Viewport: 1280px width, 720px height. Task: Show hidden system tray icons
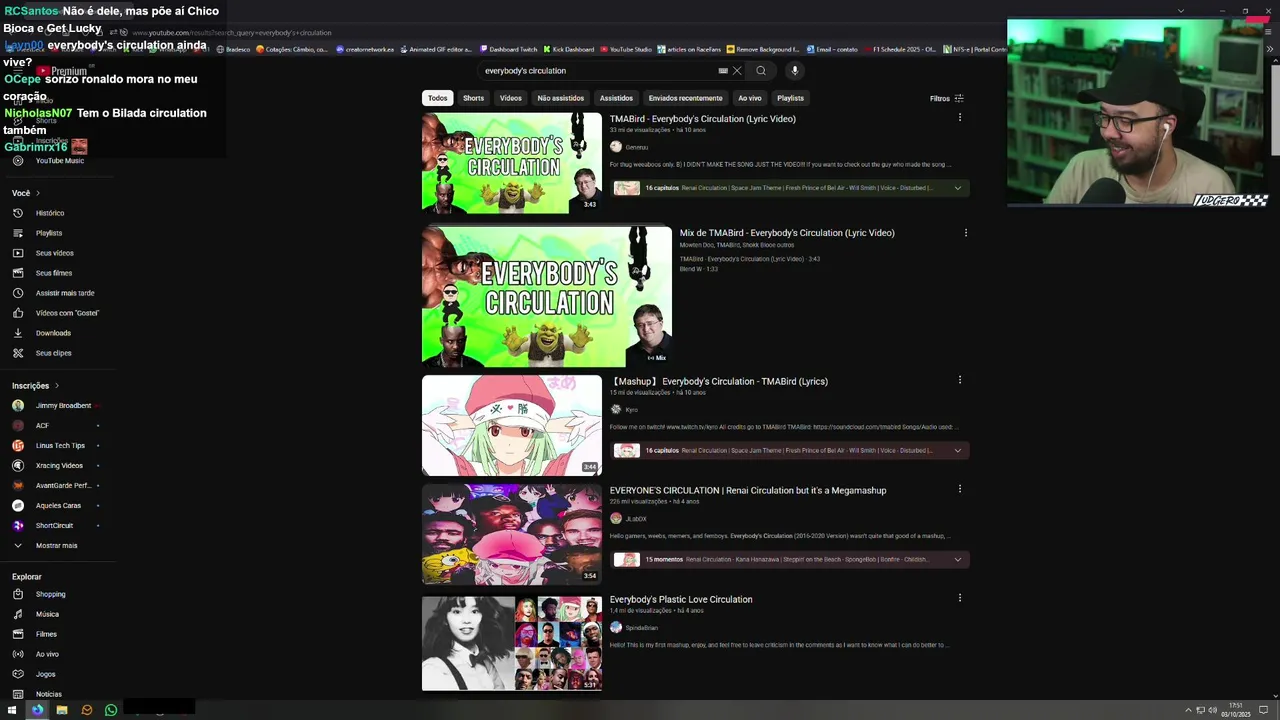[x=1188, y=710]
